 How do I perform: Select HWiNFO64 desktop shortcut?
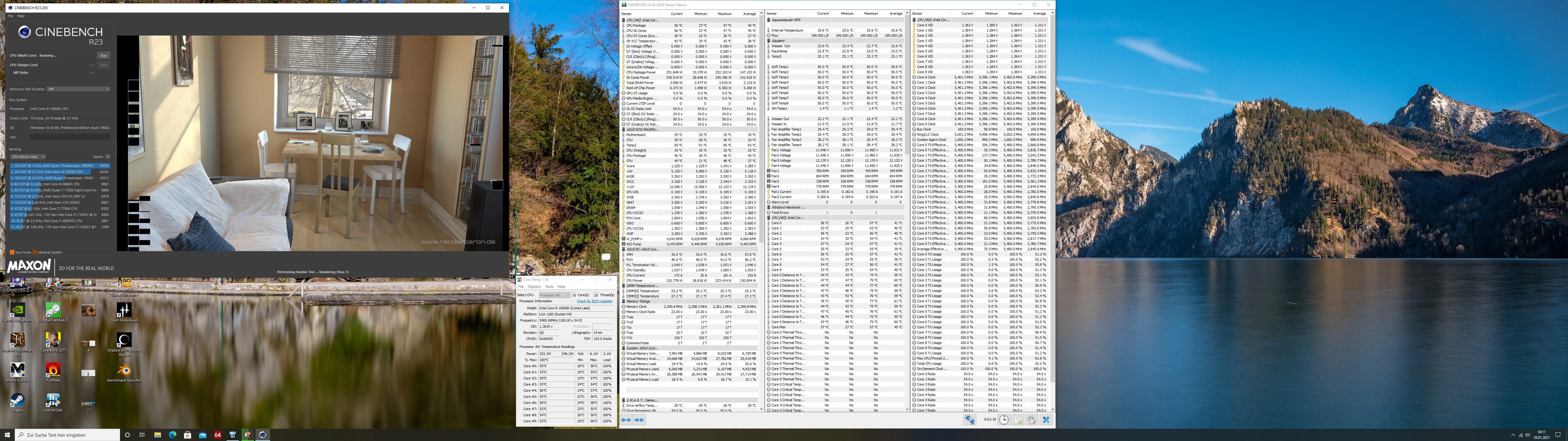[x=53, y=403]
